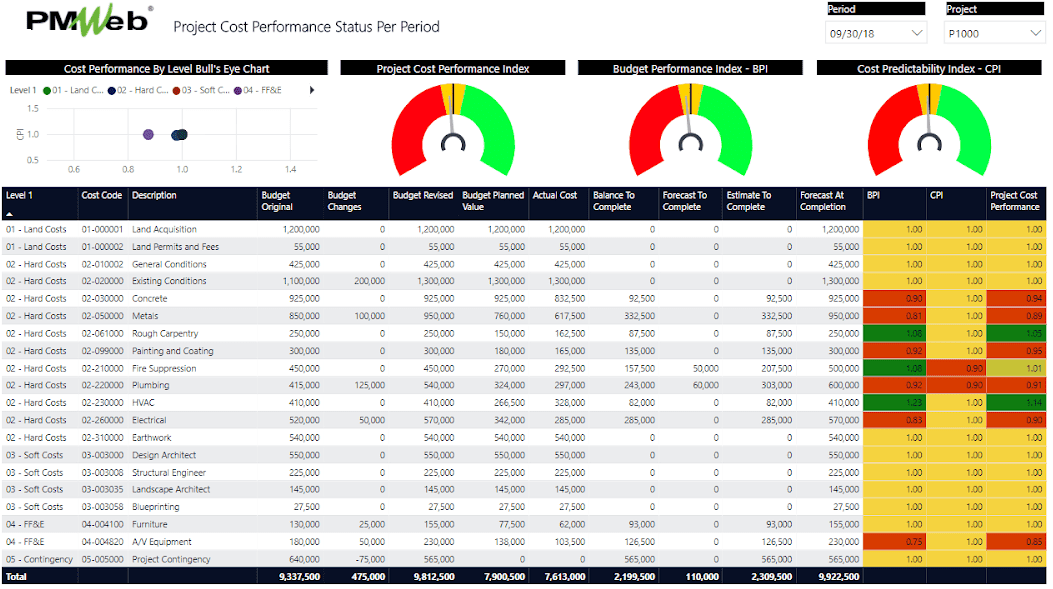Select the Project Contingency row description
The width and height of the screenshot is (1053, 589).
pos(171,559)
